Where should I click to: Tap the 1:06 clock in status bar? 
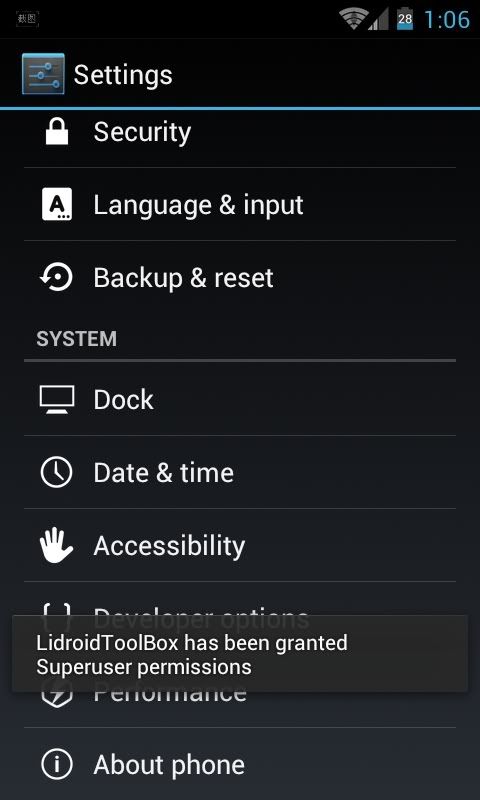(x=447, y=19)
